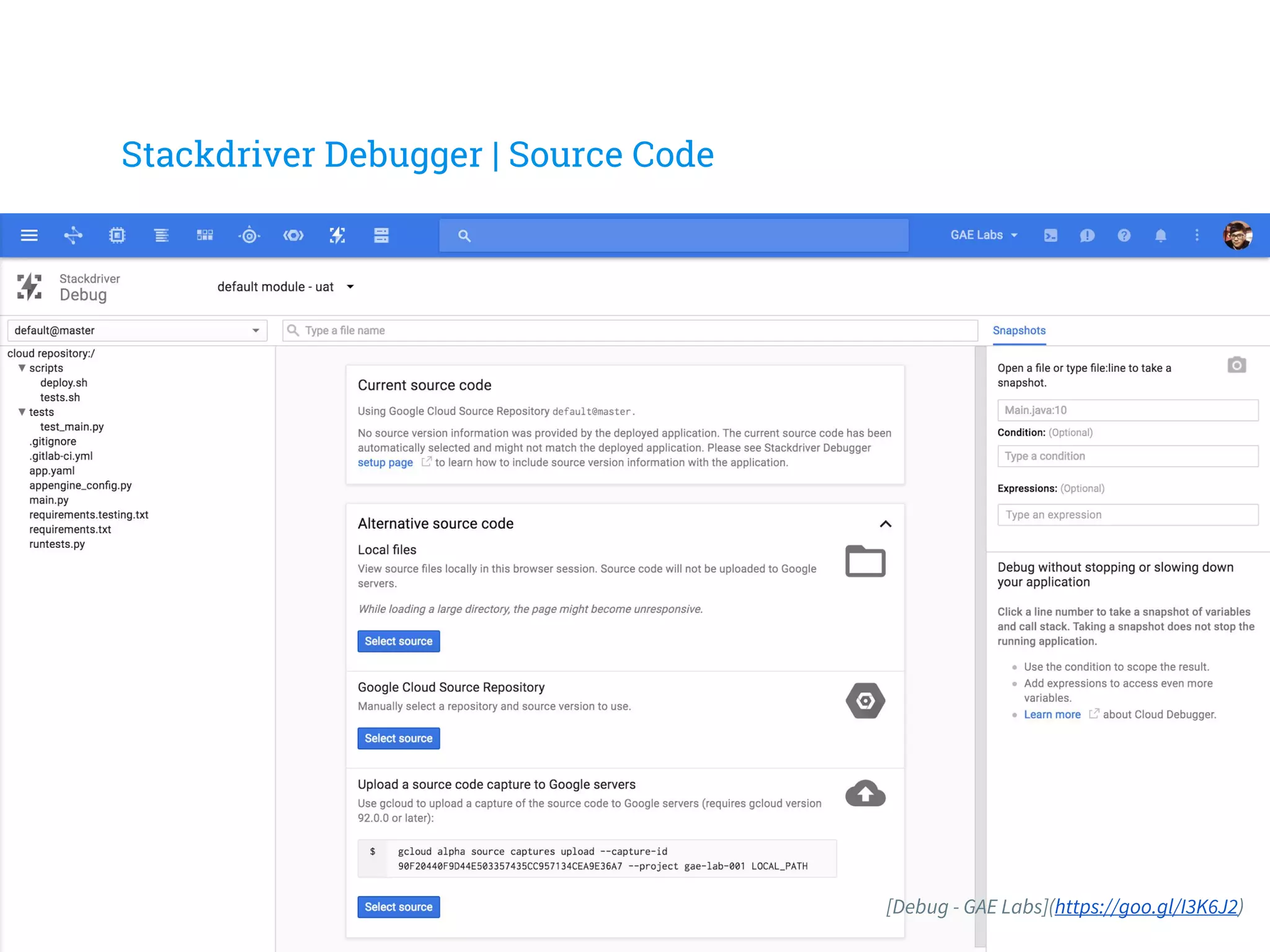
Task: Open tests.sh in file tree
Action: pyautogui.click(x=60, y=398)
